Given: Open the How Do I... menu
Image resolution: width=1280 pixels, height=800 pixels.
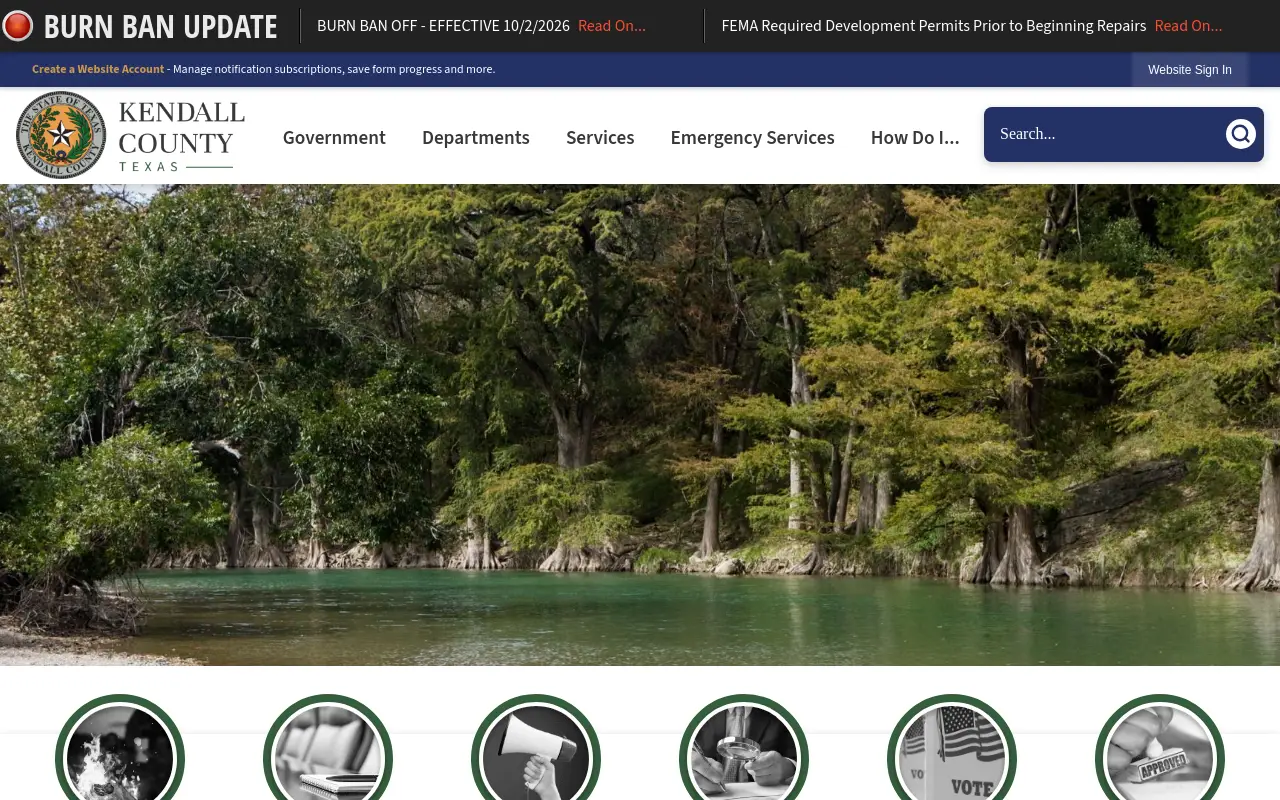Looking at the screenshot, I should pos(915,138).
